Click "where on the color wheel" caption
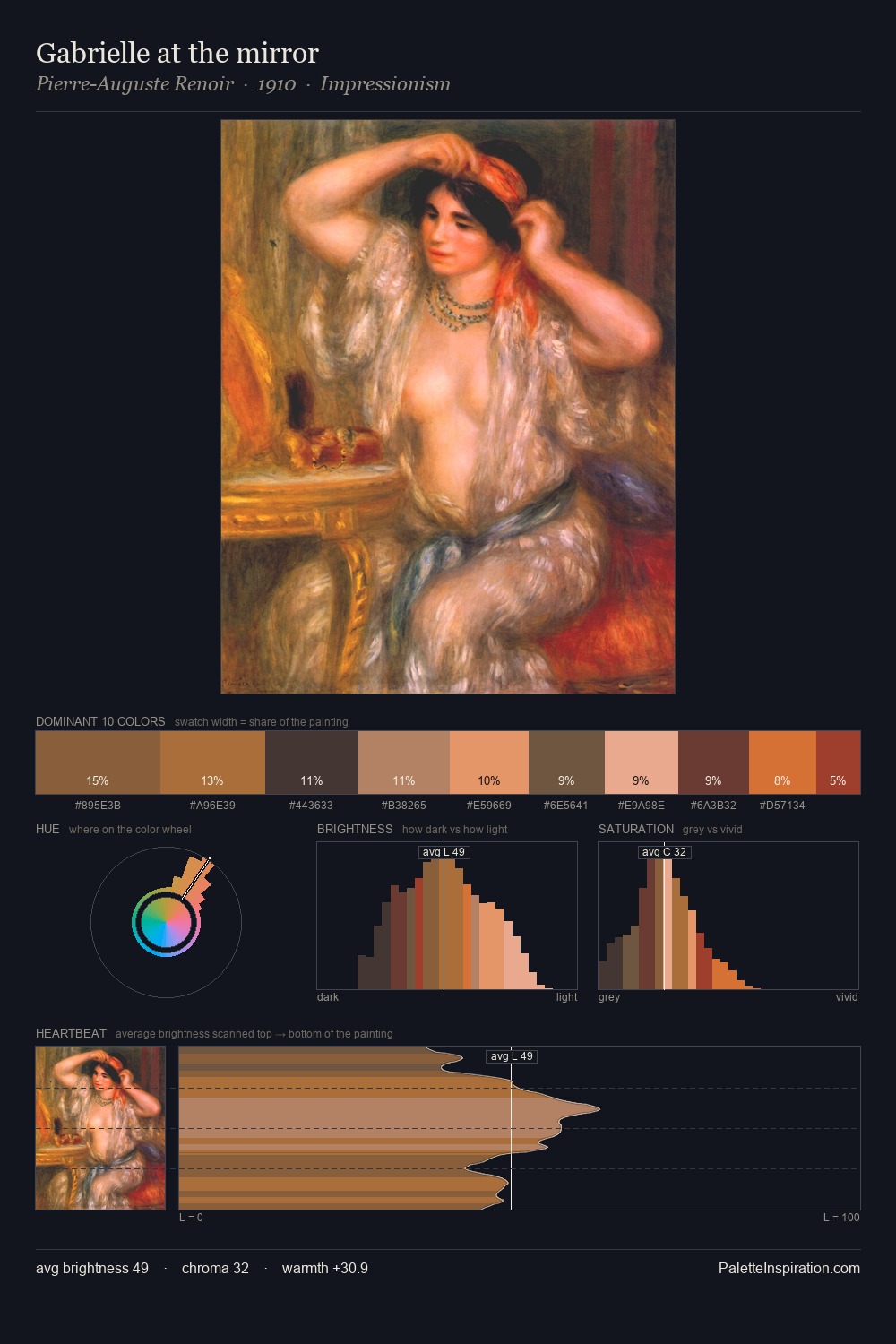This screenshot has width=896, height=1344. click(x=130, y=830)
